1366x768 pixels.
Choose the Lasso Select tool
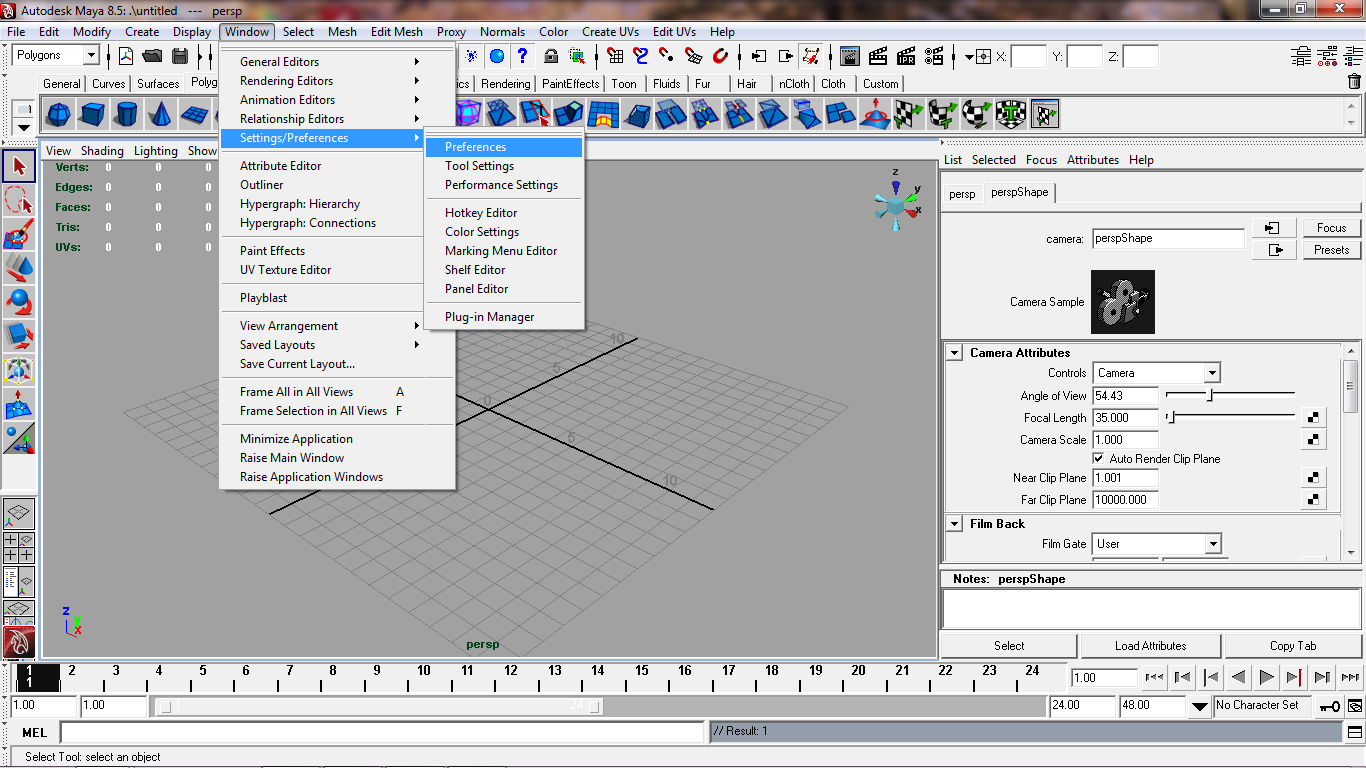[x=19, y=202]
